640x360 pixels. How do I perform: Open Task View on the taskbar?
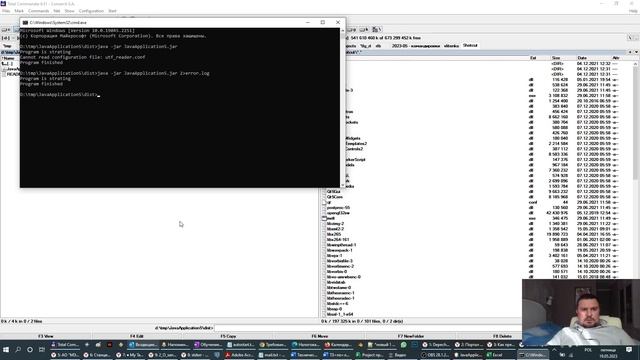[x=42, y=350]
